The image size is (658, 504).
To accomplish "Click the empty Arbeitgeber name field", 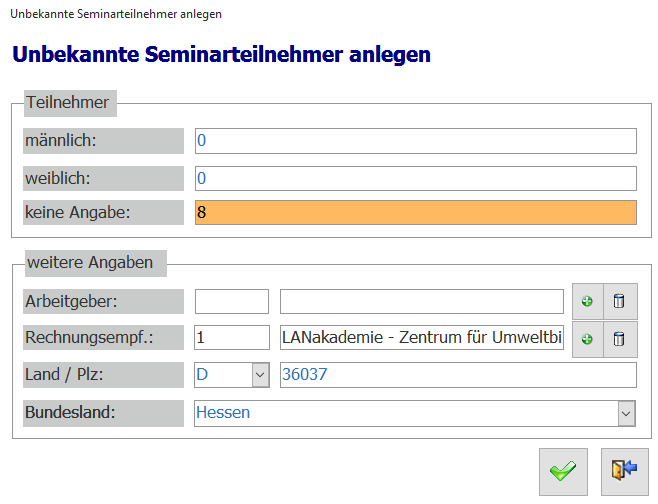I will point(422,301).
